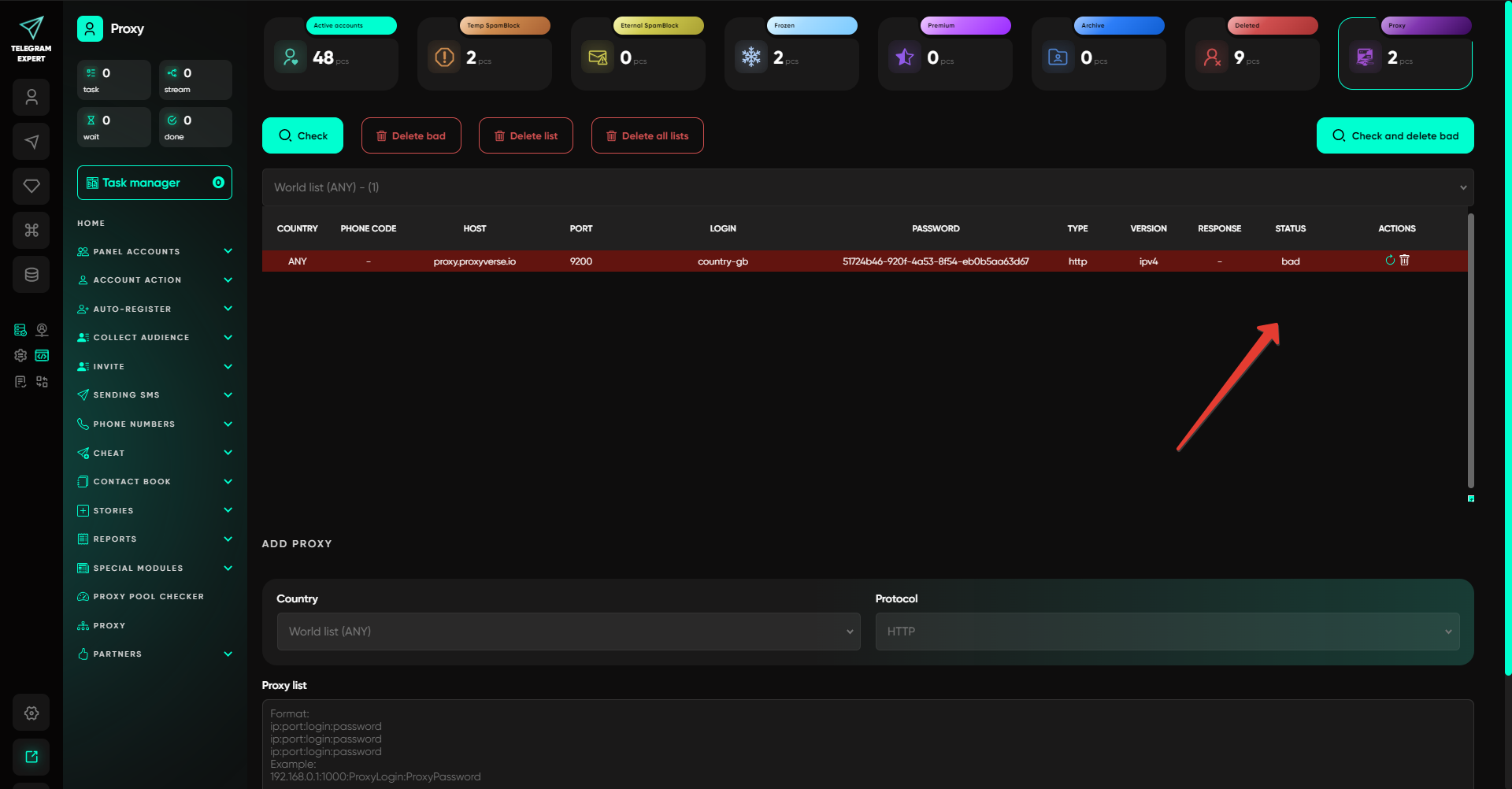Click the Check and delete bad button
This screenshot has width=1512, height=789.
(x=1395, y=135)
